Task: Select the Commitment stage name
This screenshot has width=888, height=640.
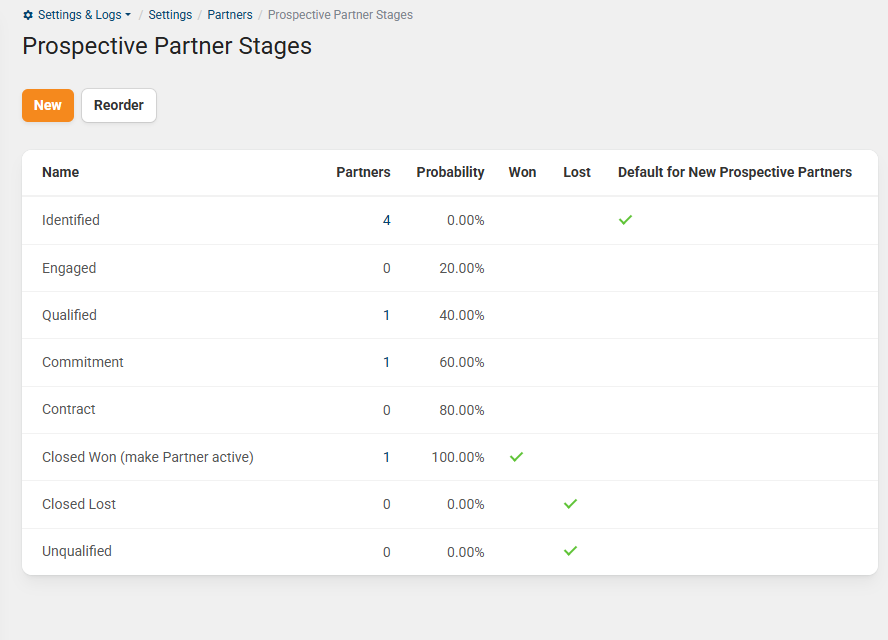Action: click(x=83, y=362)
